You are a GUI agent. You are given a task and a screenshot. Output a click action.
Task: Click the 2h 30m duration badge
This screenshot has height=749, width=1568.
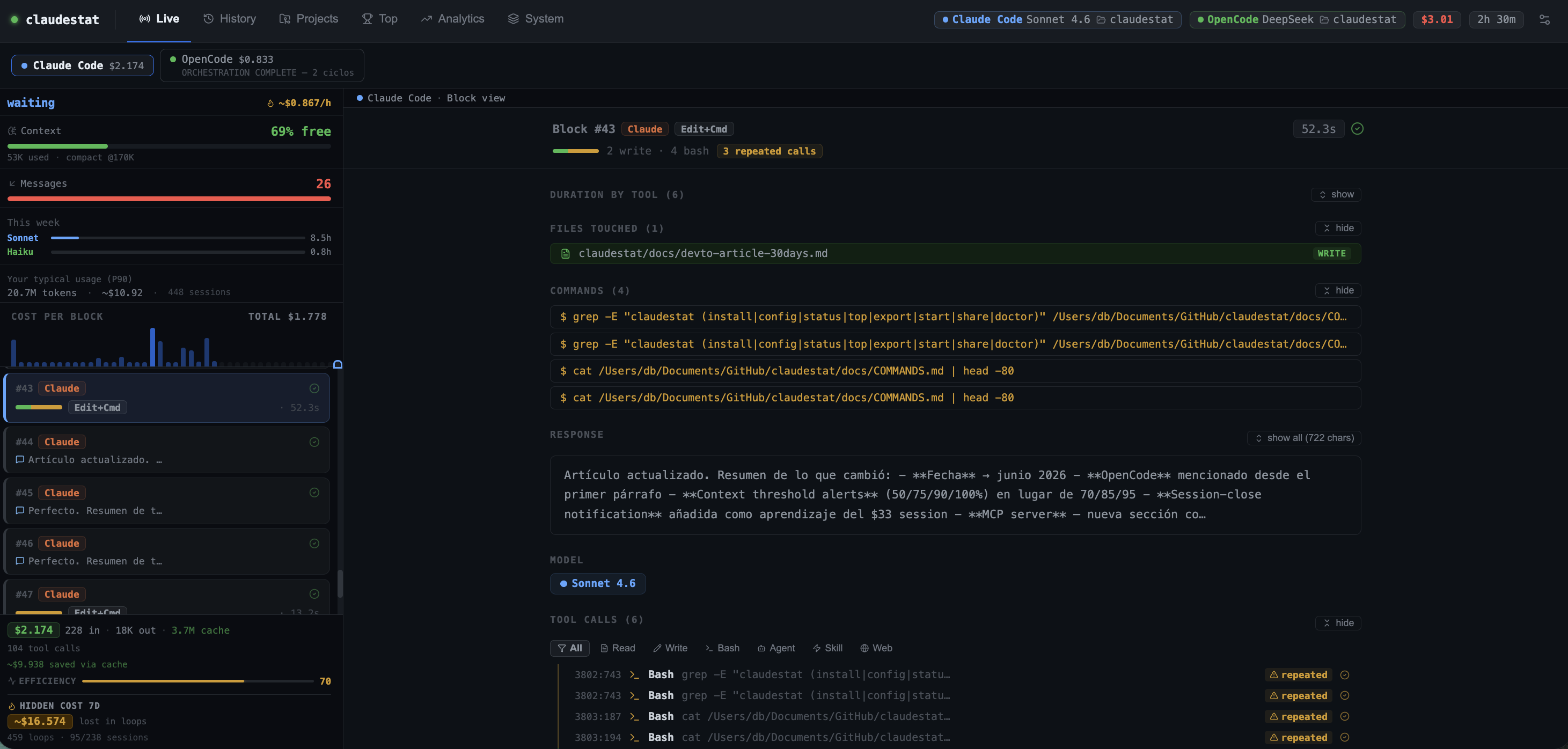[1496, 19]
